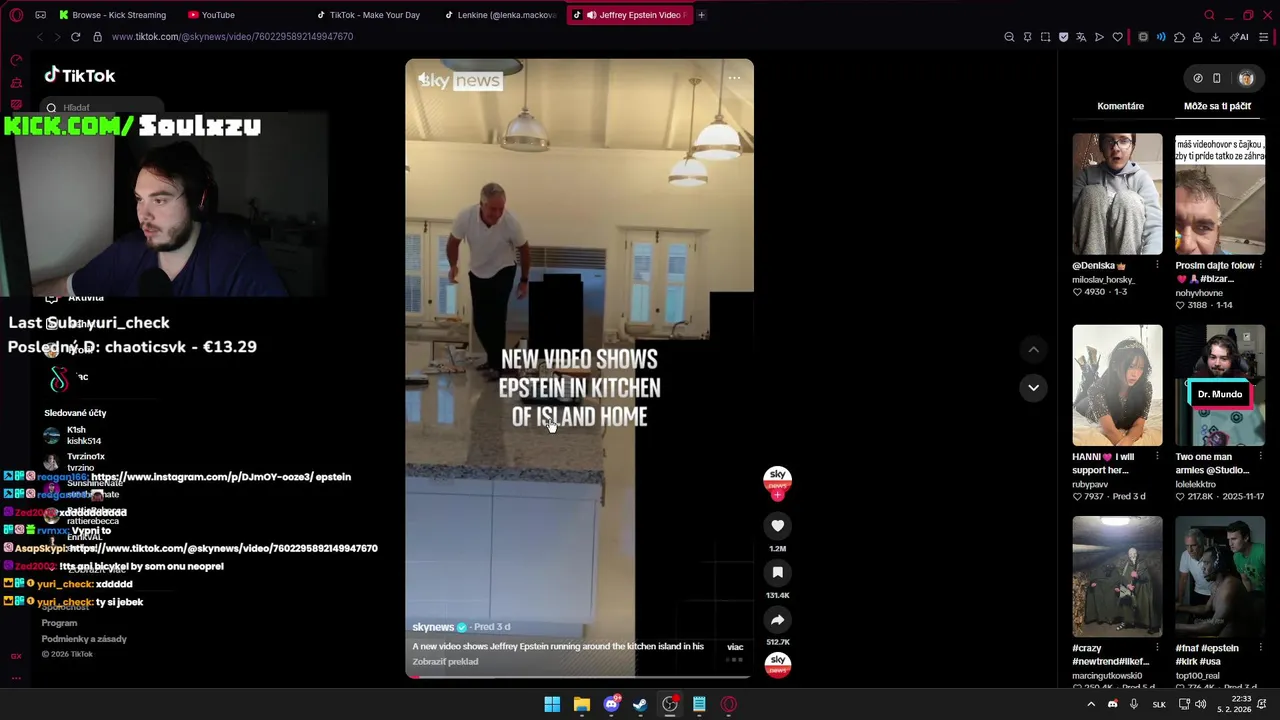Go to the previous video with up arrow

[x=1033, y=349]
